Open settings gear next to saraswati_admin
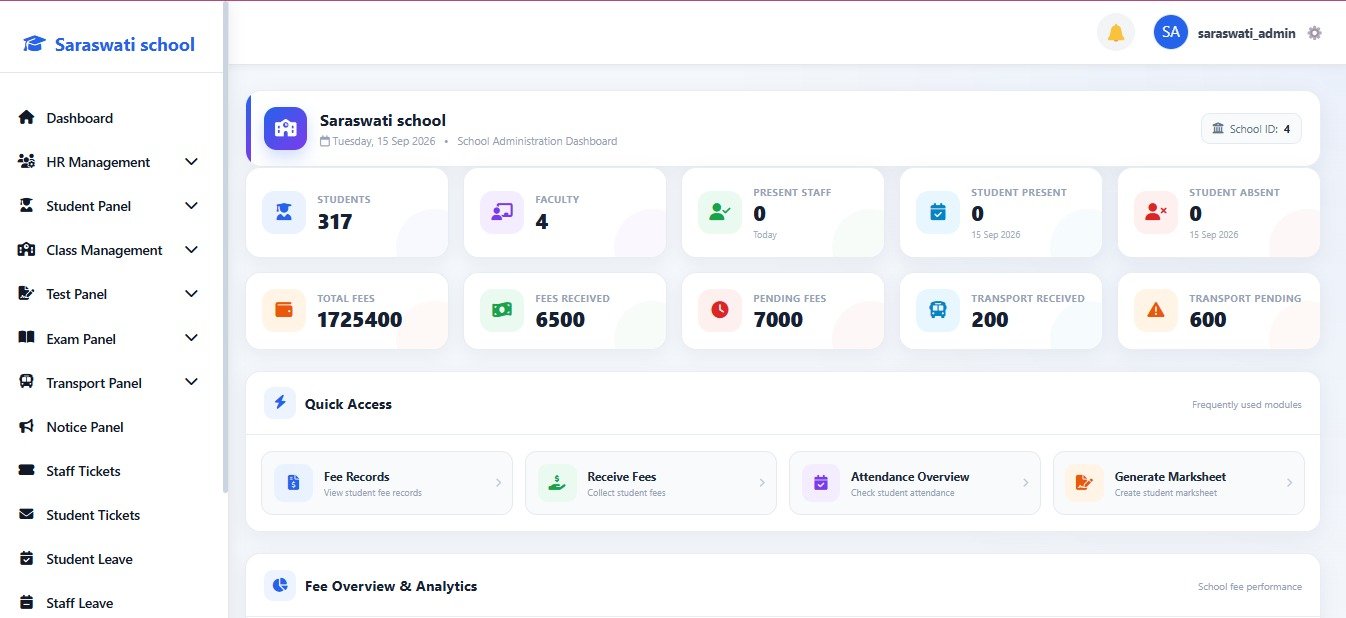The width and height of the screenshot is (1346, 618). point(1315,33)
